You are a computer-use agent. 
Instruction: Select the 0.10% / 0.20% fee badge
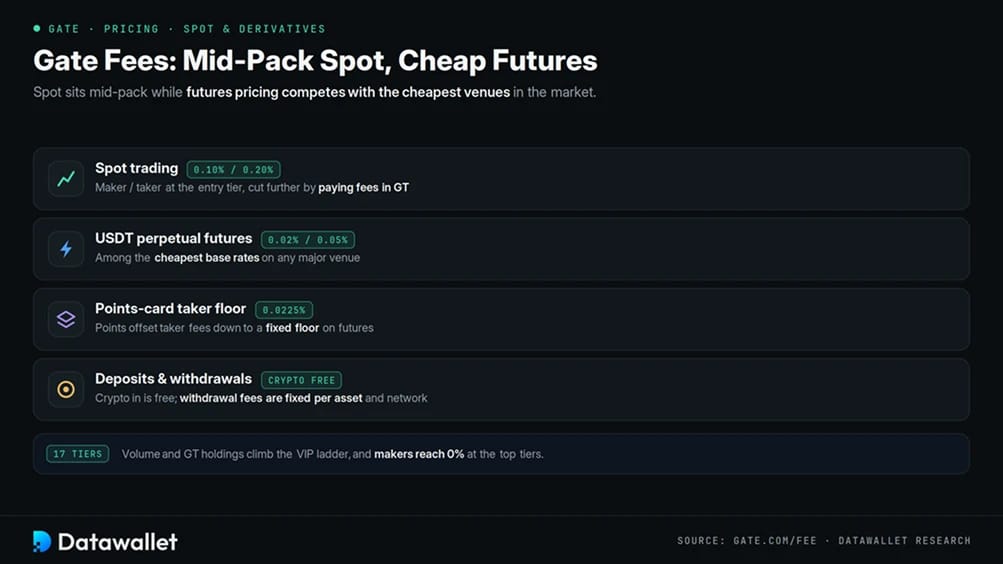pos(233,169)
